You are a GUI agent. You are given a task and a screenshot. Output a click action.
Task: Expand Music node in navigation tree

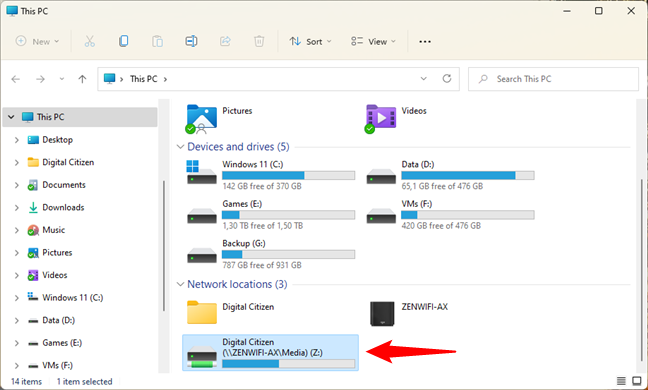click(17, 230)
